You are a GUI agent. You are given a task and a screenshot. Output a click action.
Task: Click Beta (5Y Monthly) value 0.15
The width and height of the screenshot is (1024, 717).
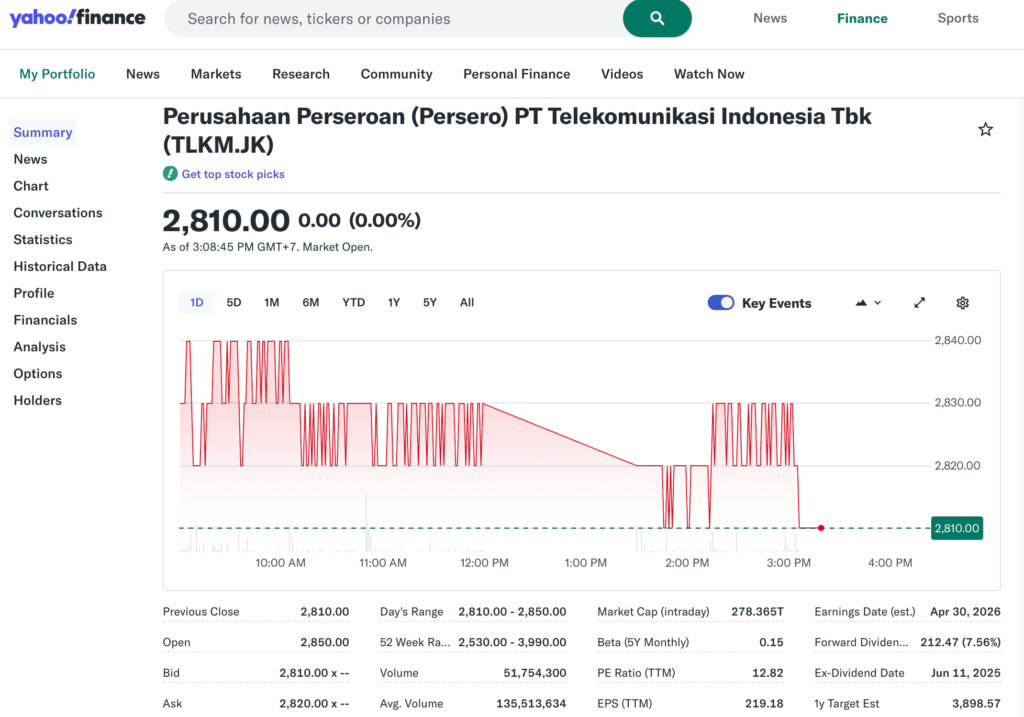(x=771, y=642)
